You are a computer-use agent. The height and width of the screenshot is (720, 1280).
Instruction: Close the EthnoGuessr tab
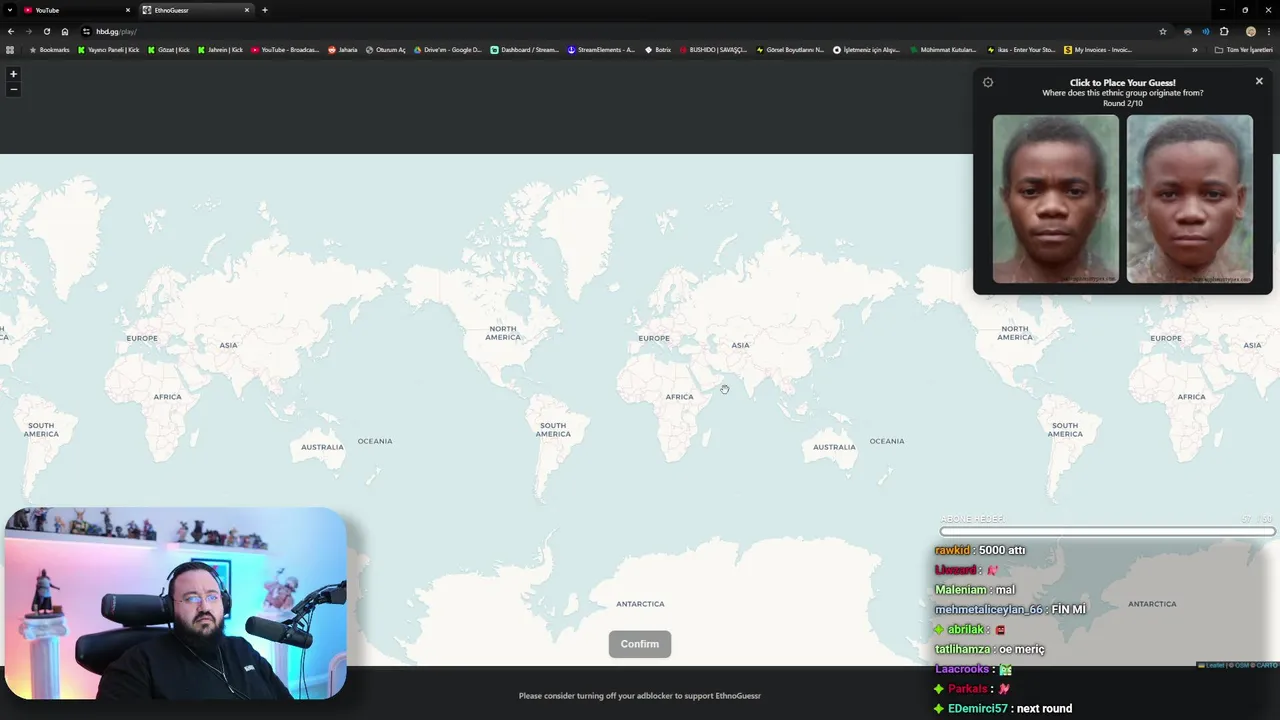tap(246, 10)
